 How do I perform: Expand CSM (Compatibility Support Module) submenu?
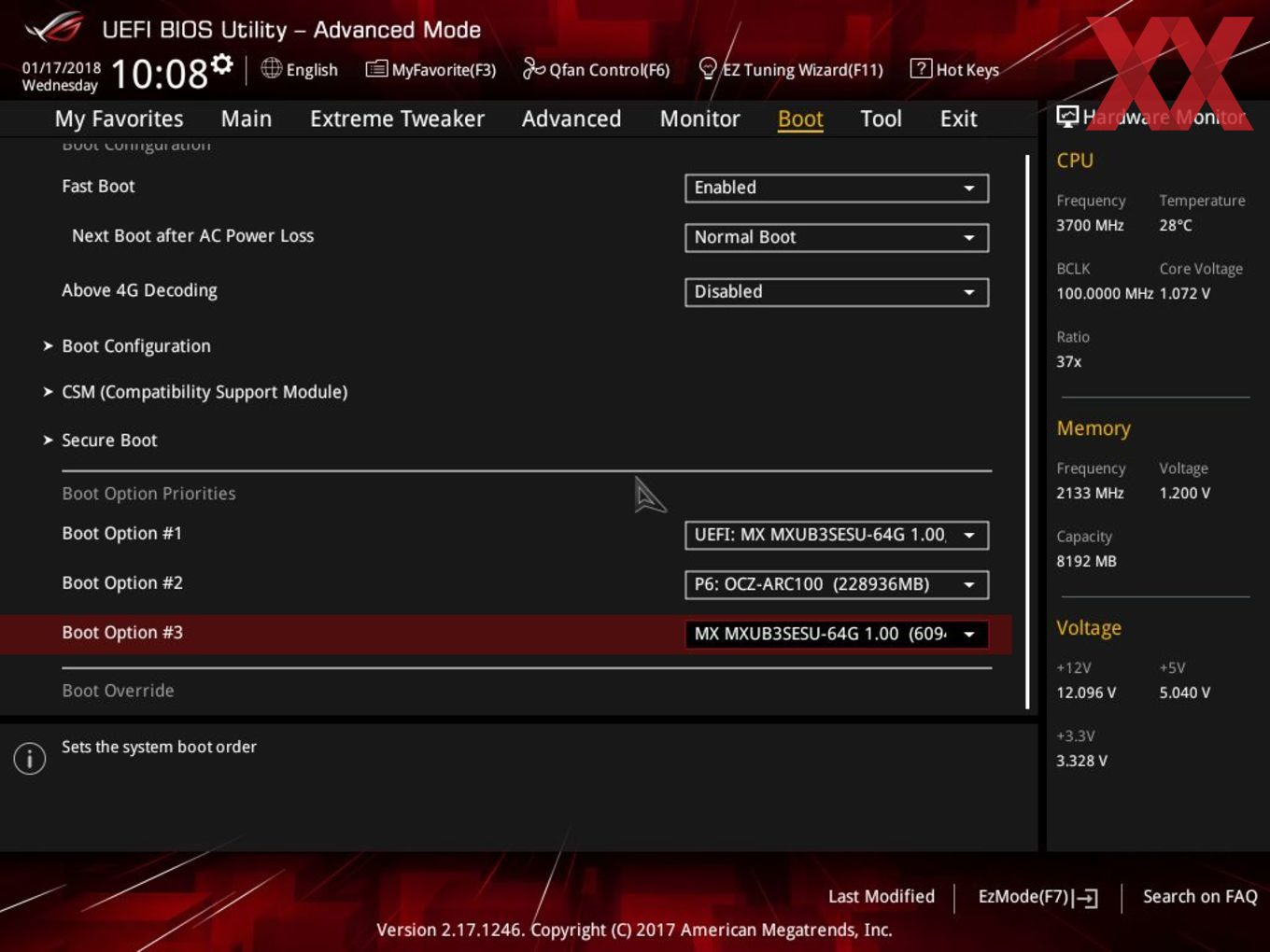205,392
